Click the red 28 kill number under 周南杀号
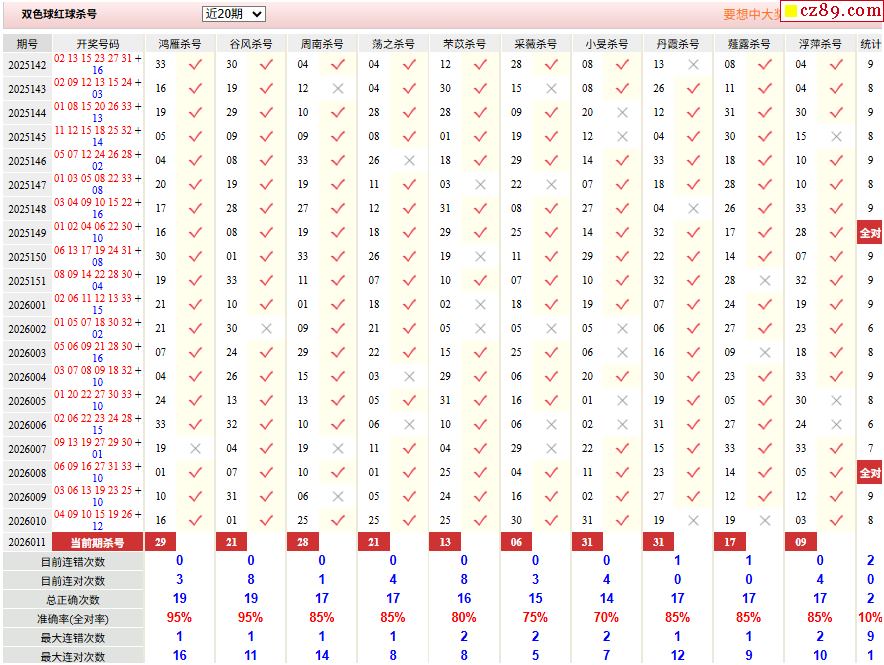Image resolution: width=884 pixels, height=665 pixels. pyautogui.click(x=303, y=542)
